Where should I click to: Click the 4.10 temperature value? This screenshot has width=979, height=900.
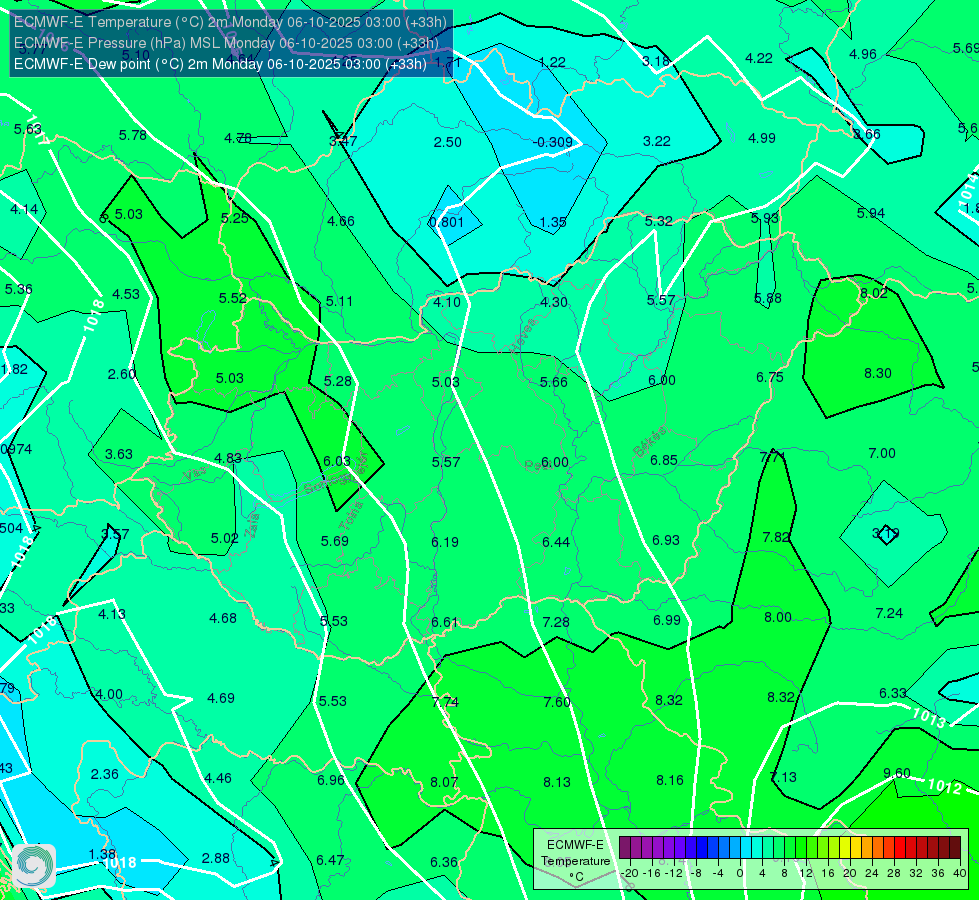[447, 302]
